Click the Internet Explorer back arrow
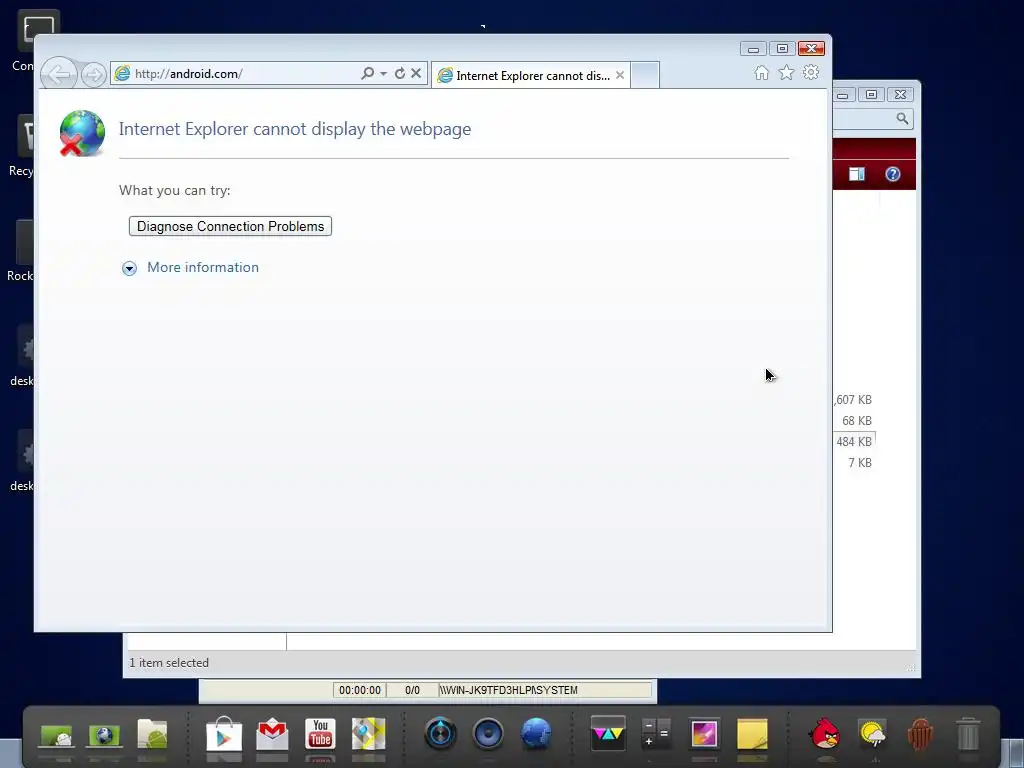This screenshot has height=768, width=1024. pyautogui.click(x=59, y=74)
